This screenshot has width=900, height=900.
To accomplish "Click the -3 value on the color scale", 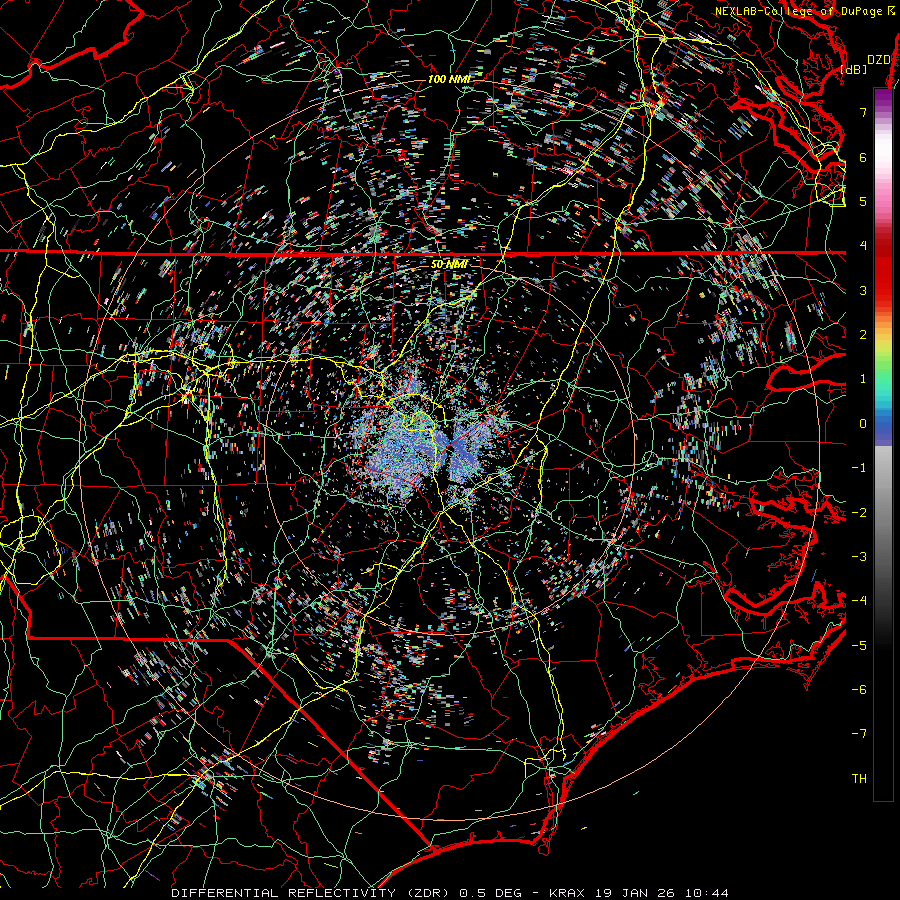I will pyautogui.click(x=859, y=557).
